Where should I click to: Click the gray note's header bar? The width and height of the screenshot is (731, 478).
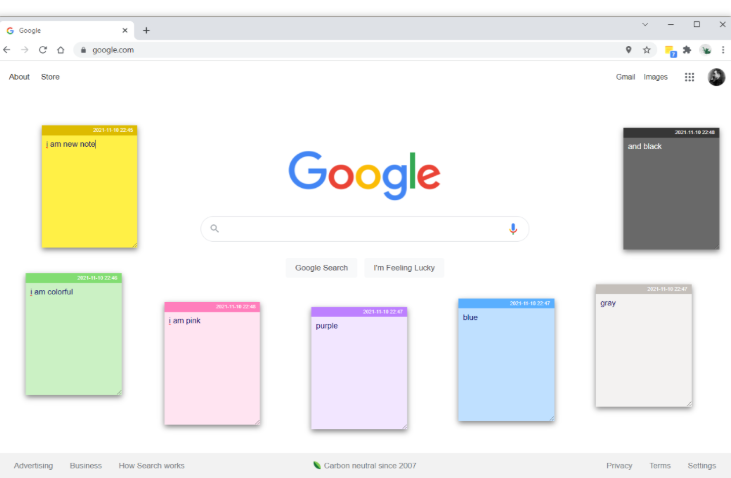pos(644,289)
